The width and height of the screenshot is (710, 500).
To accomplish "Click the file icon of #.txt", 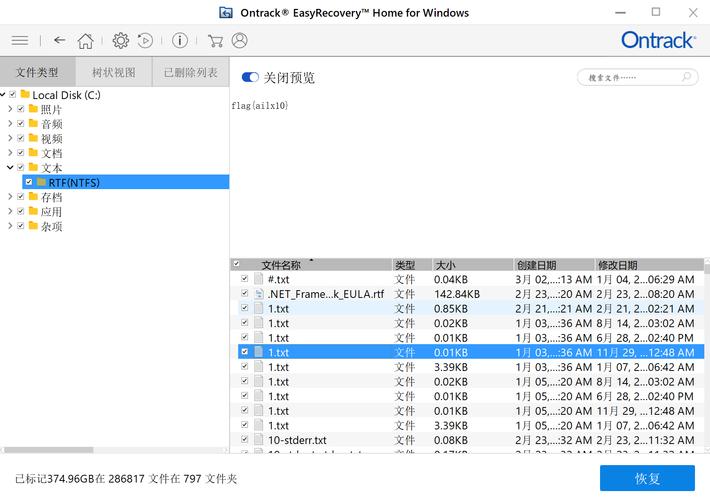I will pyautogui.click(x=259, y=279).
